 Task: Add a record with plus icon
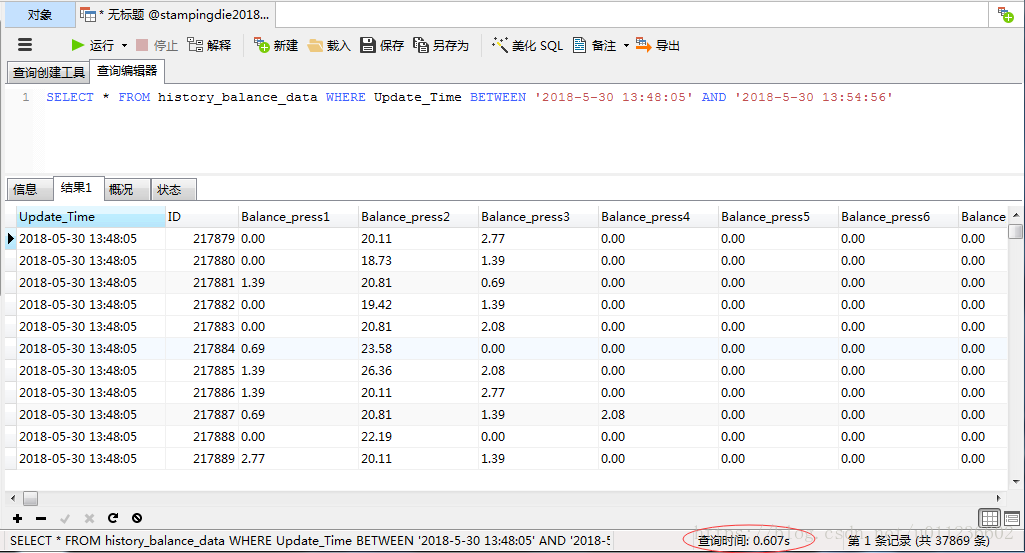[18, 518]
